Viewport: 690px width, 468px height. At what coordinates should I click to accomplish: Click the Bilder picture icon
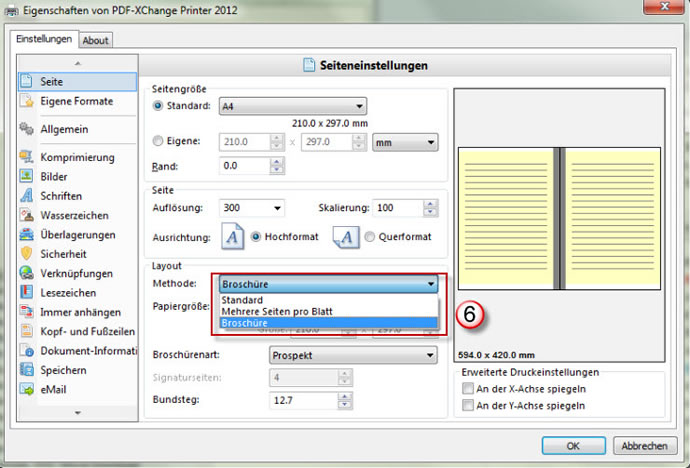(x=26, y=176)
